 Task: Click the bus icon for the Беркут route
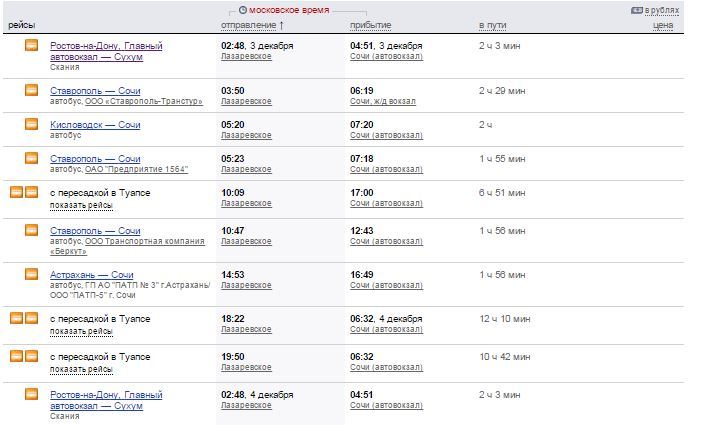31,230
